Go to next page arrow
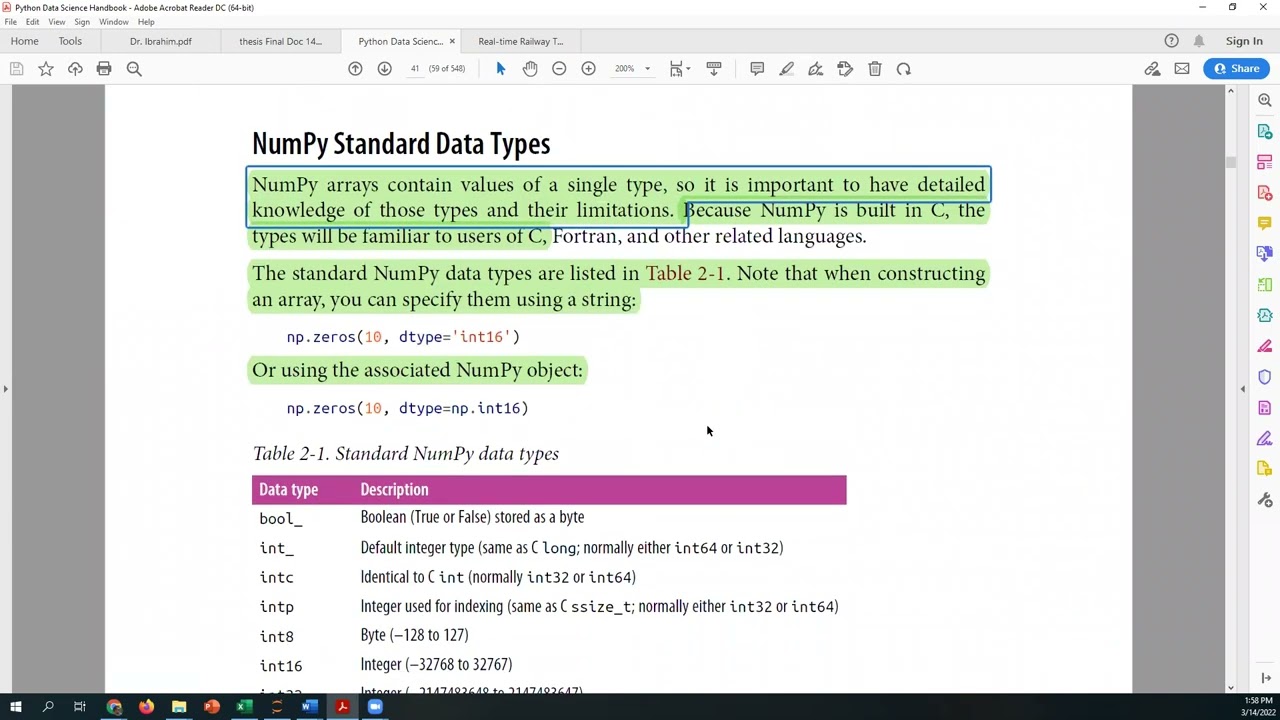The image size is (1280, 720). tap(384, 69)
